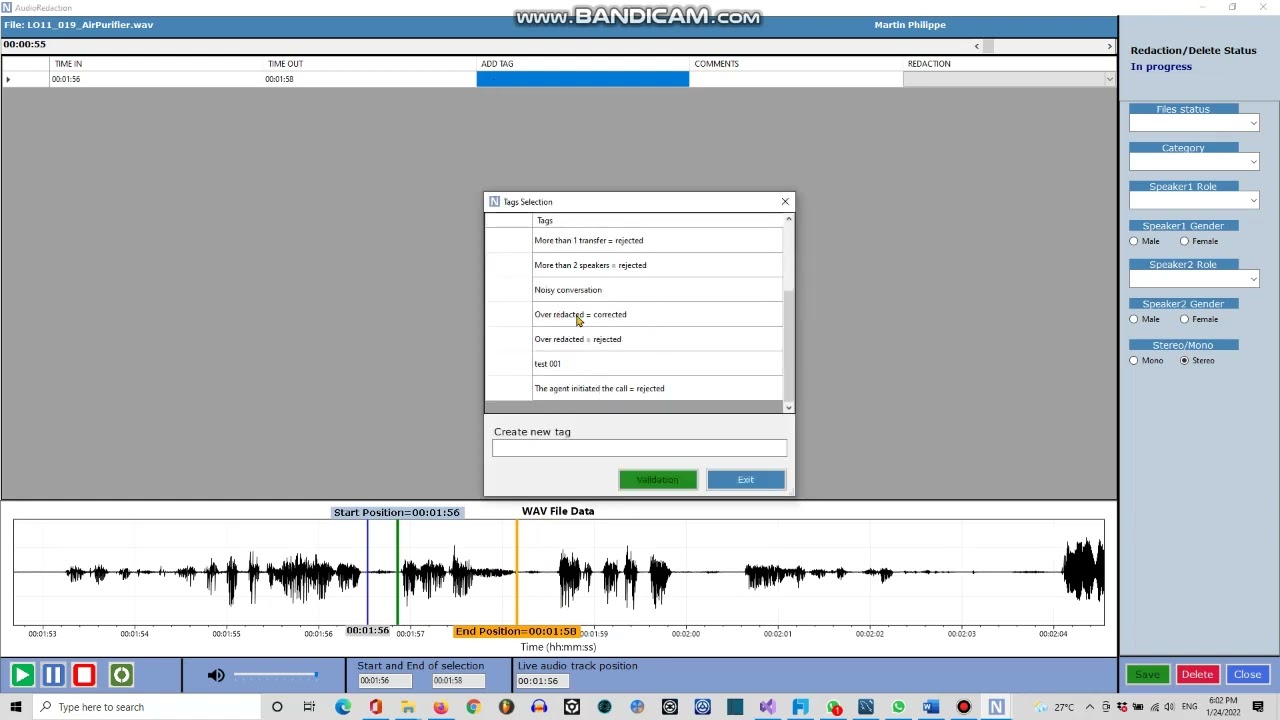The width and height of the screenshot is (1280, 720).
Task: Click the highlighted ADD TAG cell in row
Action: [x=582, y=79]
